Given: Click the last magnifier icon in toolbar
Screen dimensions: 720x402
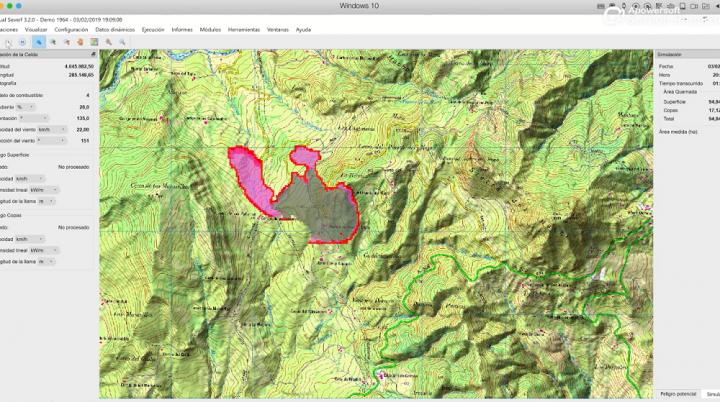Looking at the screenshot, I should click(122, 42).
